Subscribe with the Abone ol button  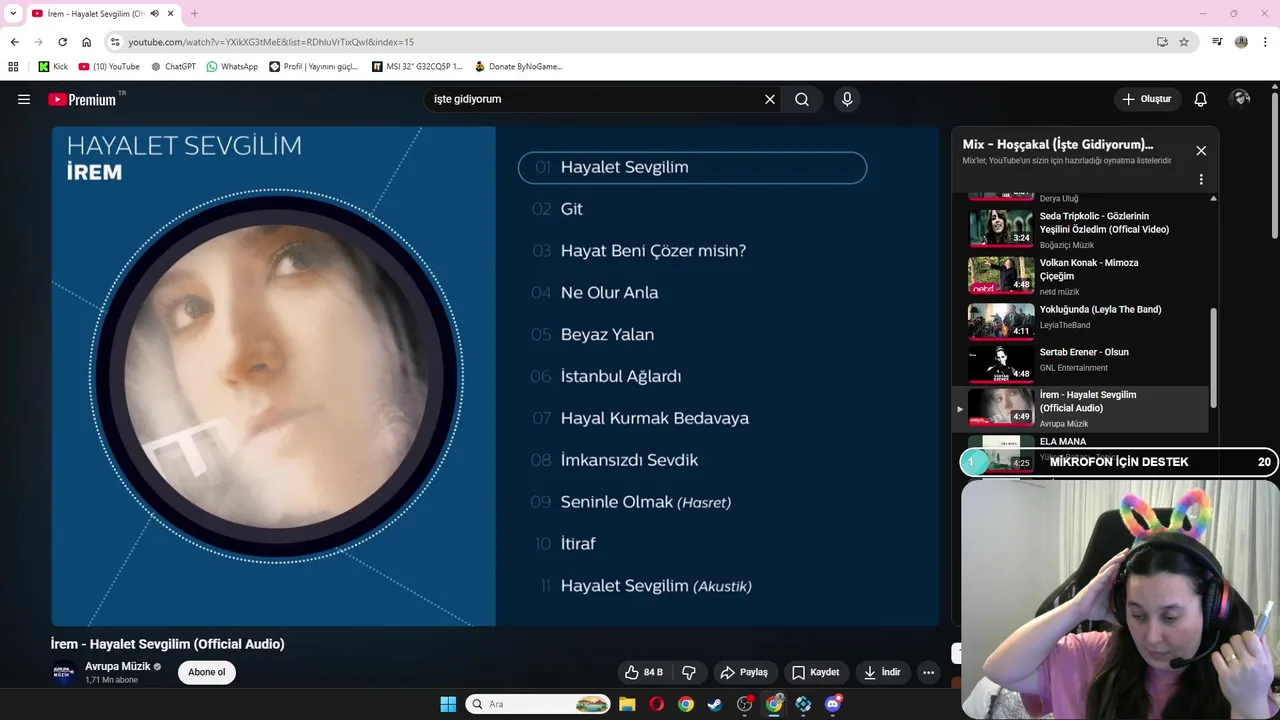207,672
